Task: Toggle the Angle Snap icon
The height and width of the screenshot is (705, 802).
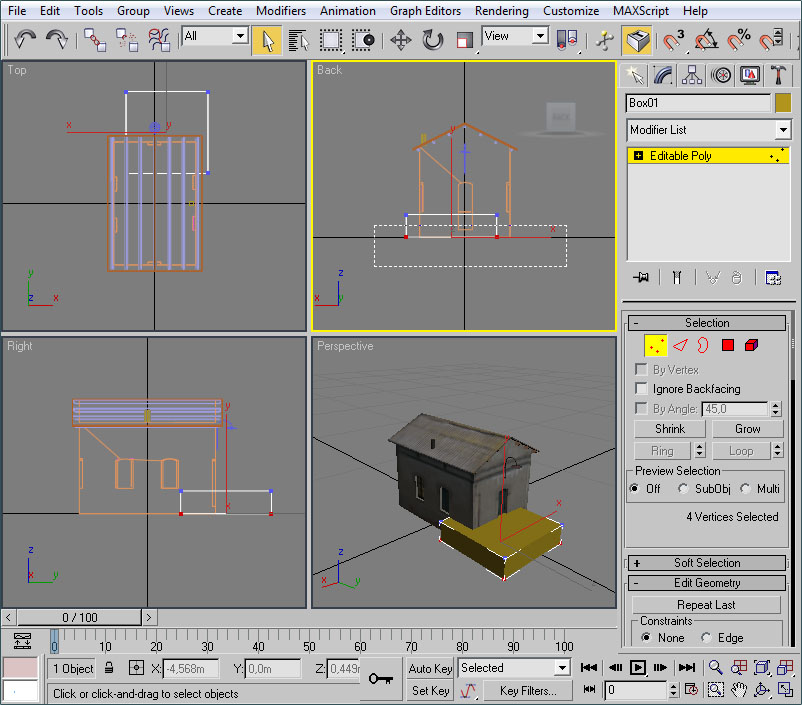Action: (x=706, y=40)
